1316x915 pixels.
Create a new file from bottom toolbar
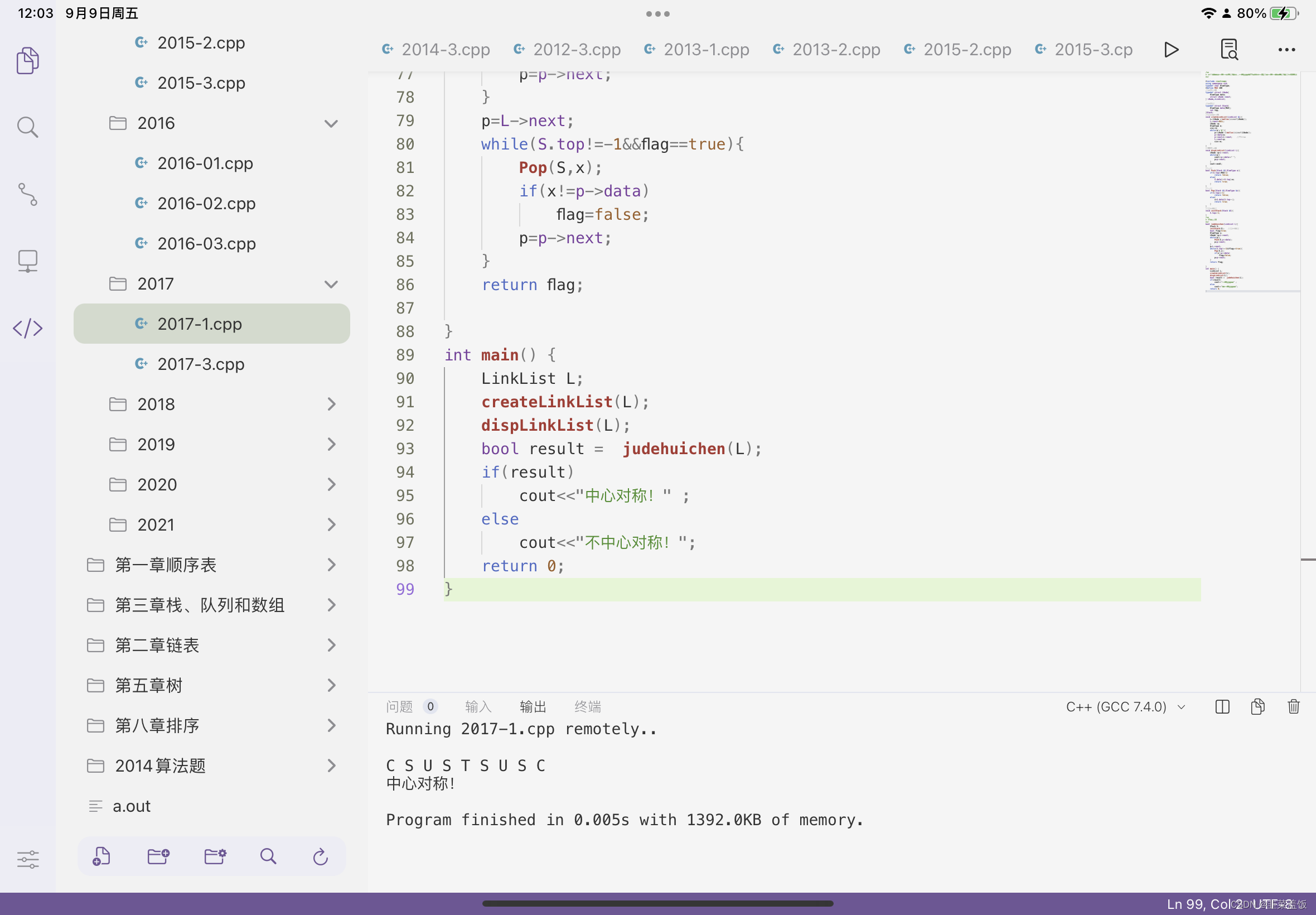[x=101, y=856]
